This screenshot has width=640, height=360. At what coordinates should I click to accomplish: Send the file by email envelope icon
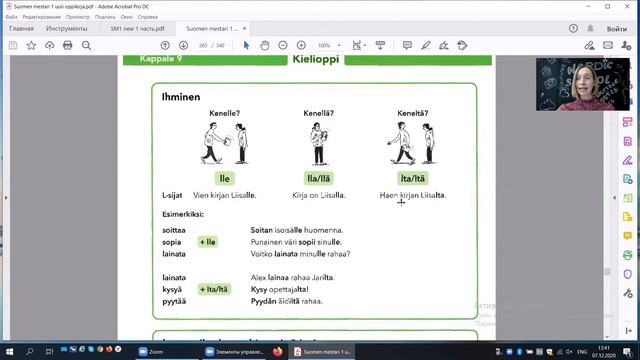click(x=608, y=45)
